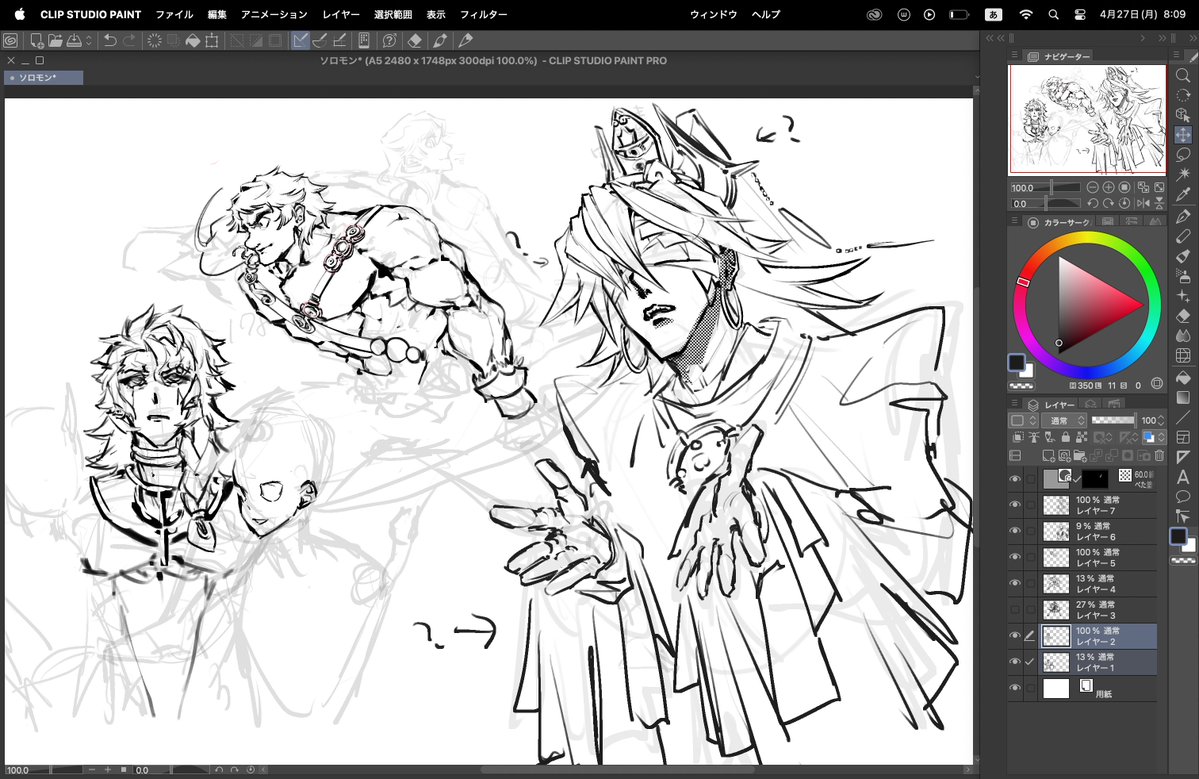Viewport: 1199px width, 779px height.
Task: Select the Pencil tool in tool palette
Action: 1183,236
